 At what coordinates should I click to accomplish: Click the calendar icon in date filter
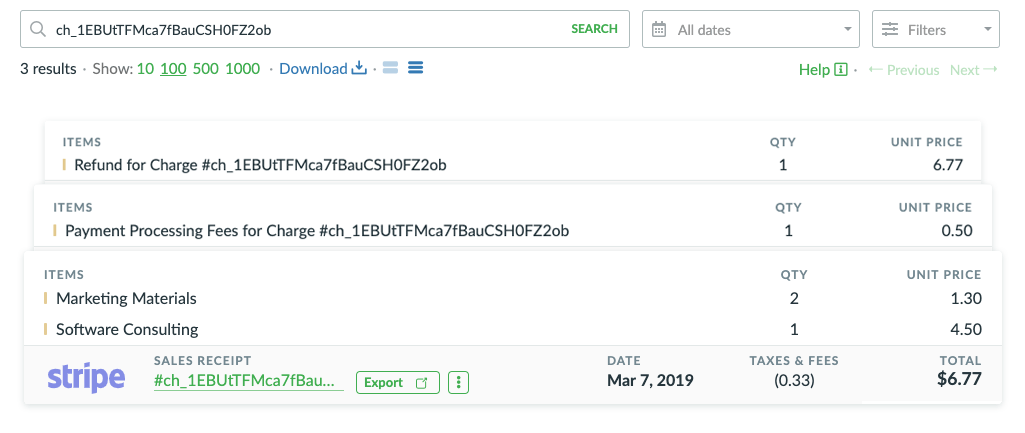coord(659,30)
